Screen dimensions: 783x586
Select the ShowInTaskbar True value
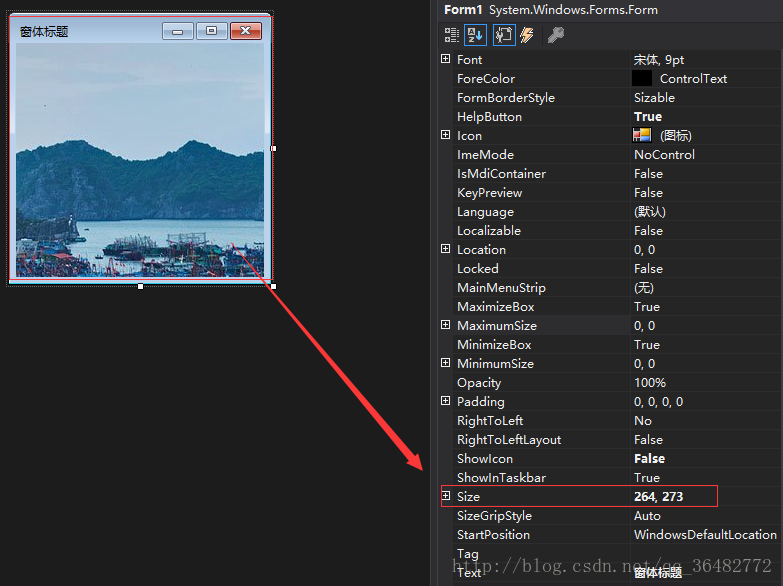(647, 478)
